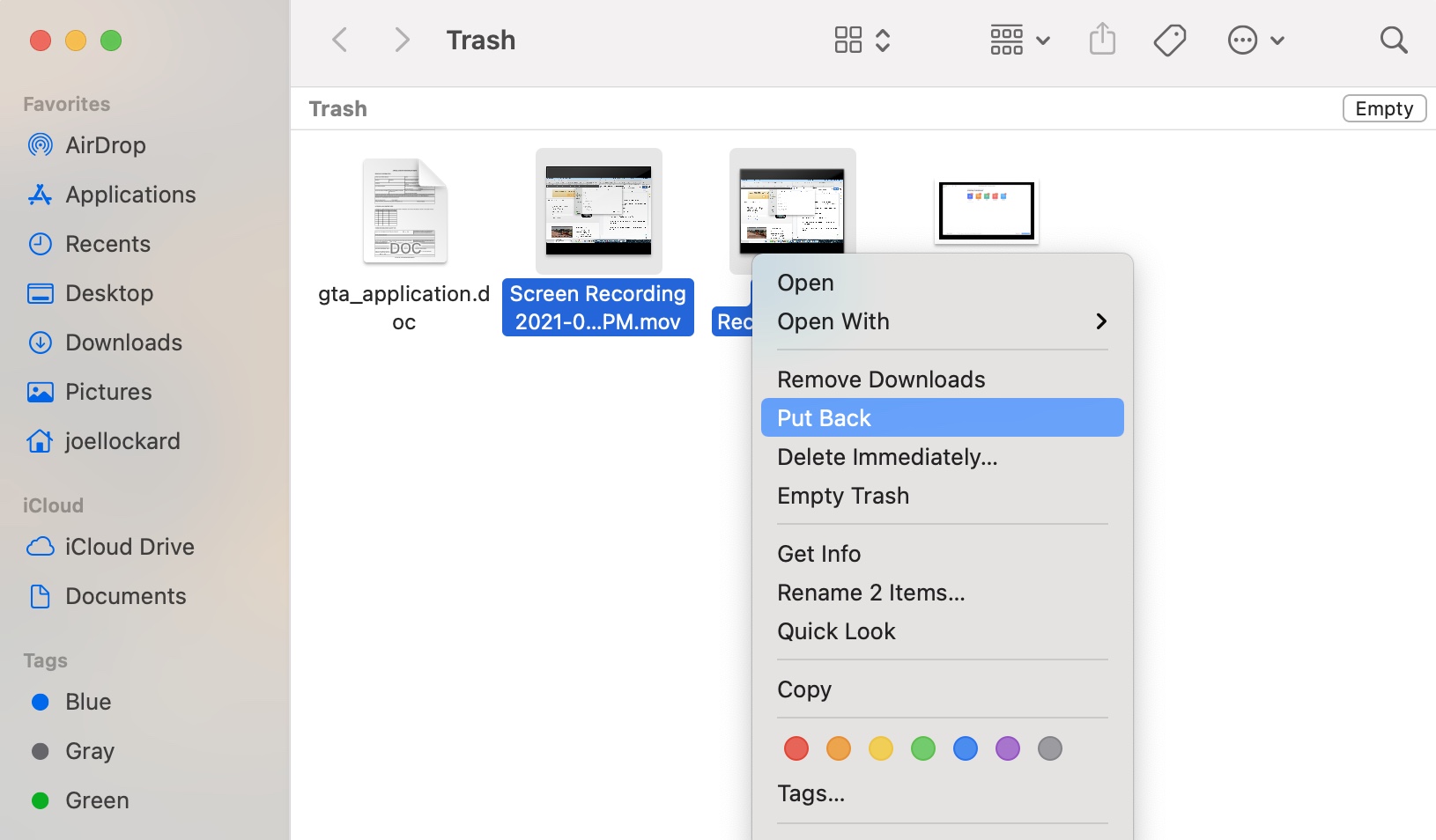Minimize window with yellow button
1436x840 pixels.
[76, 41]
